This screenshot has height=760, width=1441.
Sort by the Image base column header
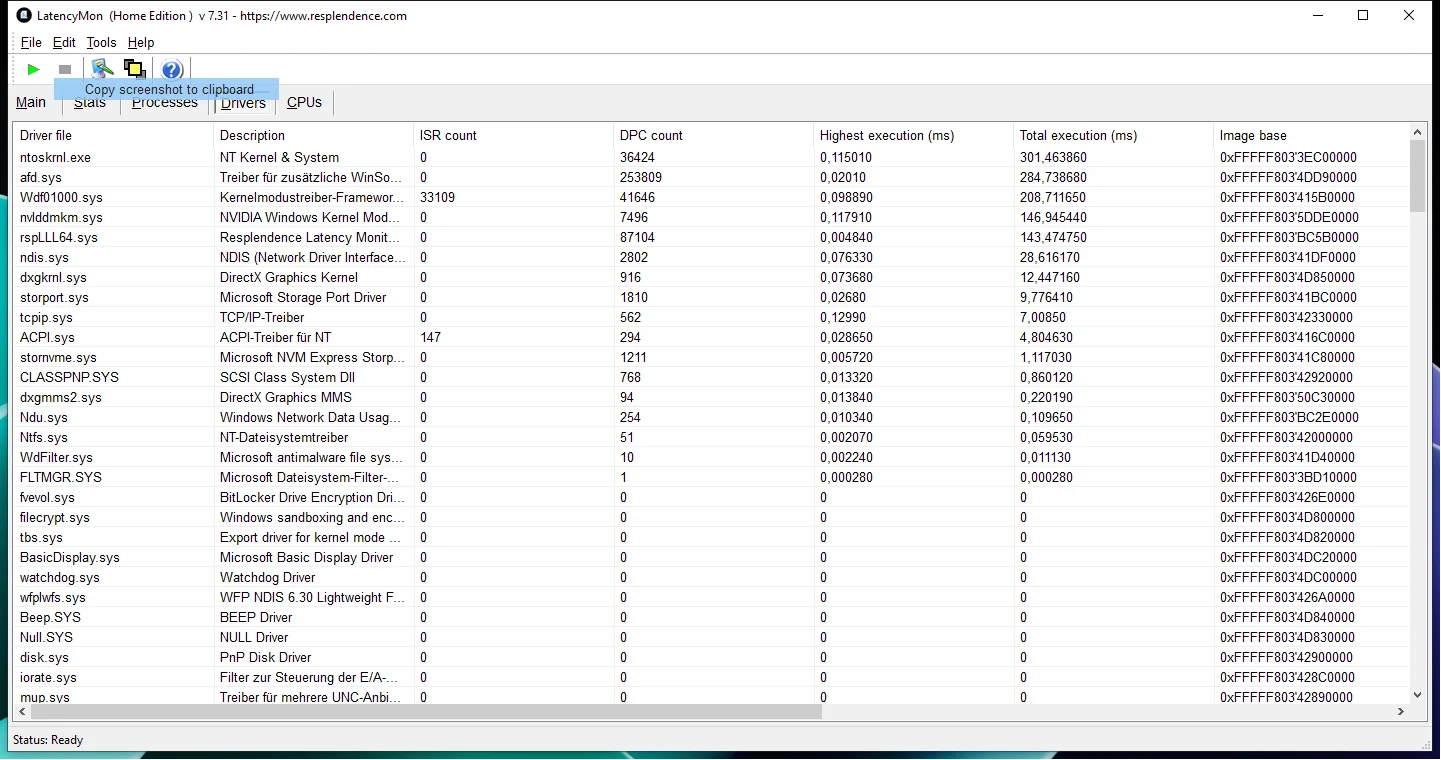(x=1311, y=135)
